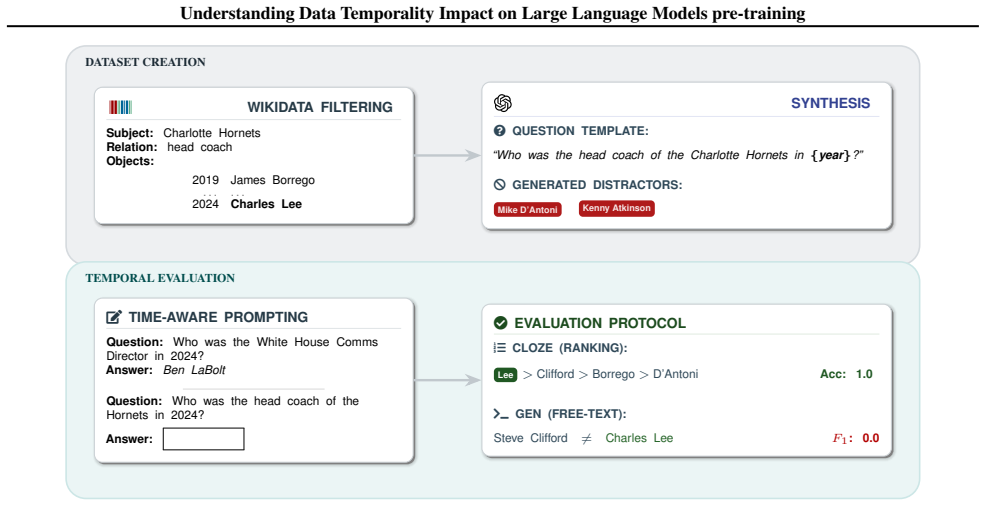The height and width of the screenshot is (506, 985).
Task: Click the SYNTHESIS heading
Action: 830,103
